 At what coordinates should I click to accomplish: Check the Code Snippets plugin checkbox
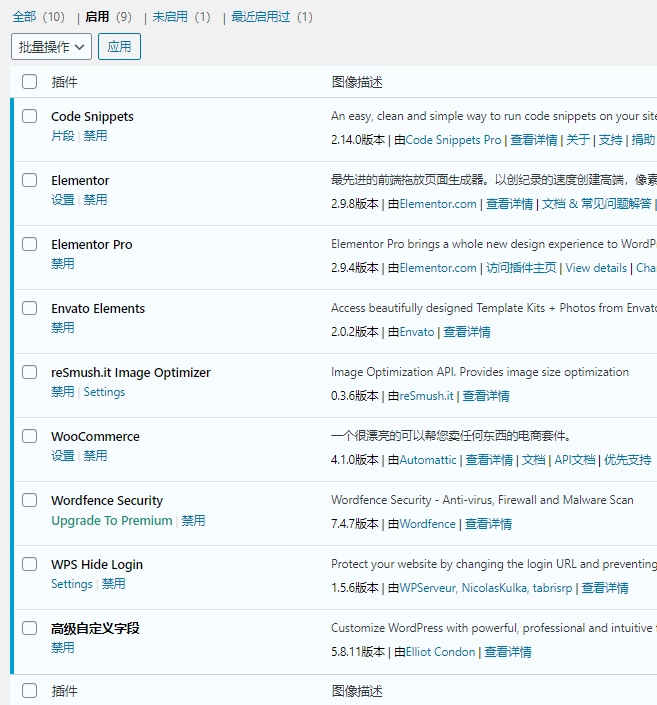point(30,116)
